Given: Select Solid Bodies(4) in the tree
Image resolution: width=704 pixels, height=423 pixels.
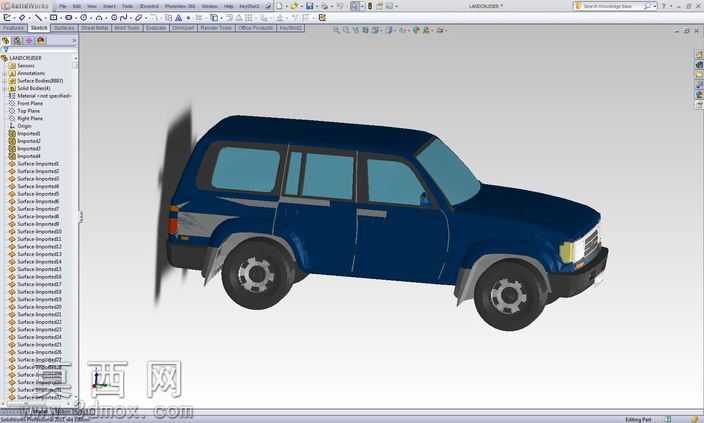Looking at the screenshot, I should coord(34,88).
